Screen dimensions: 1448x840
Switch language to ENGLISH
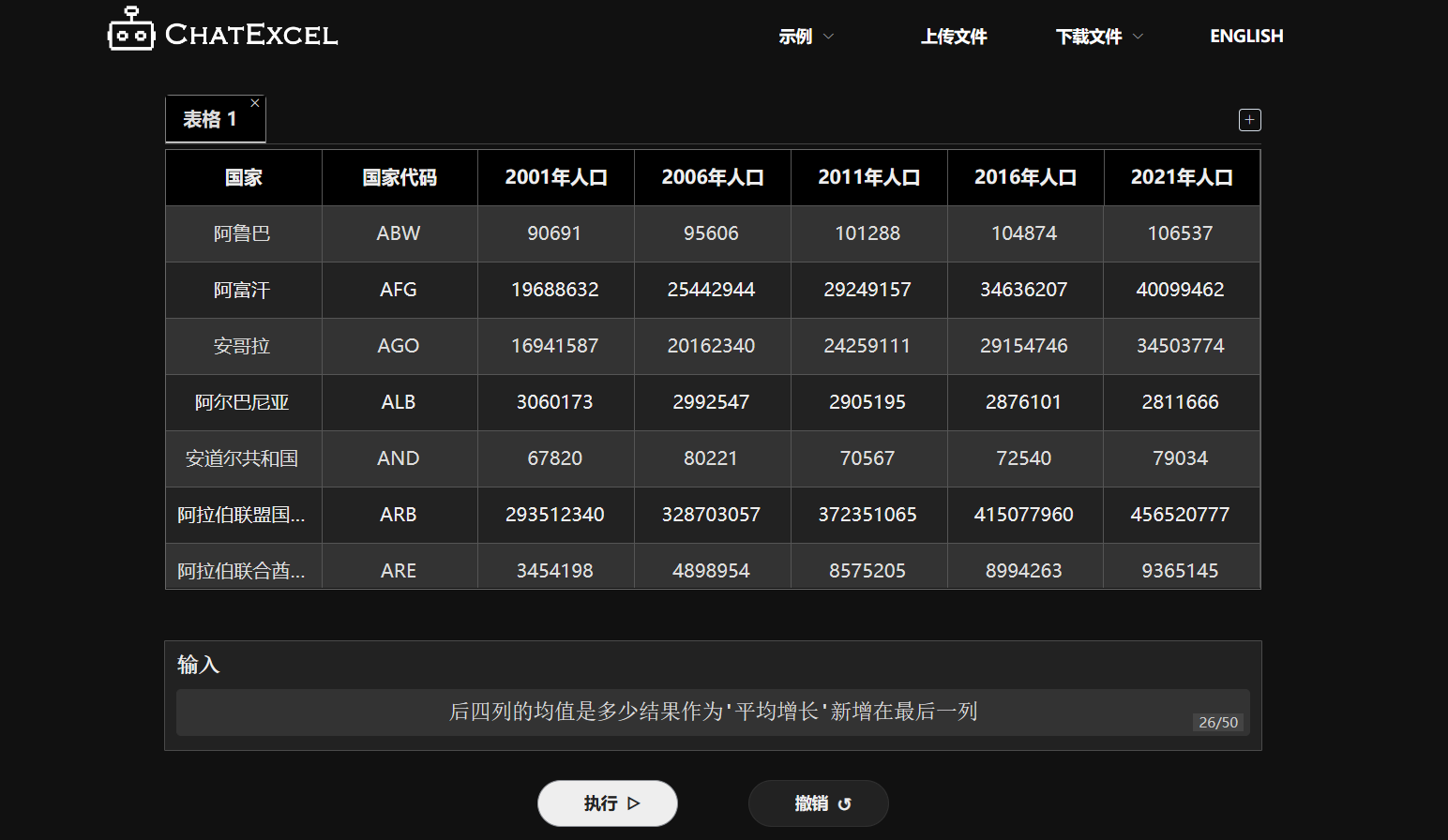click(x=1246, y=37)
